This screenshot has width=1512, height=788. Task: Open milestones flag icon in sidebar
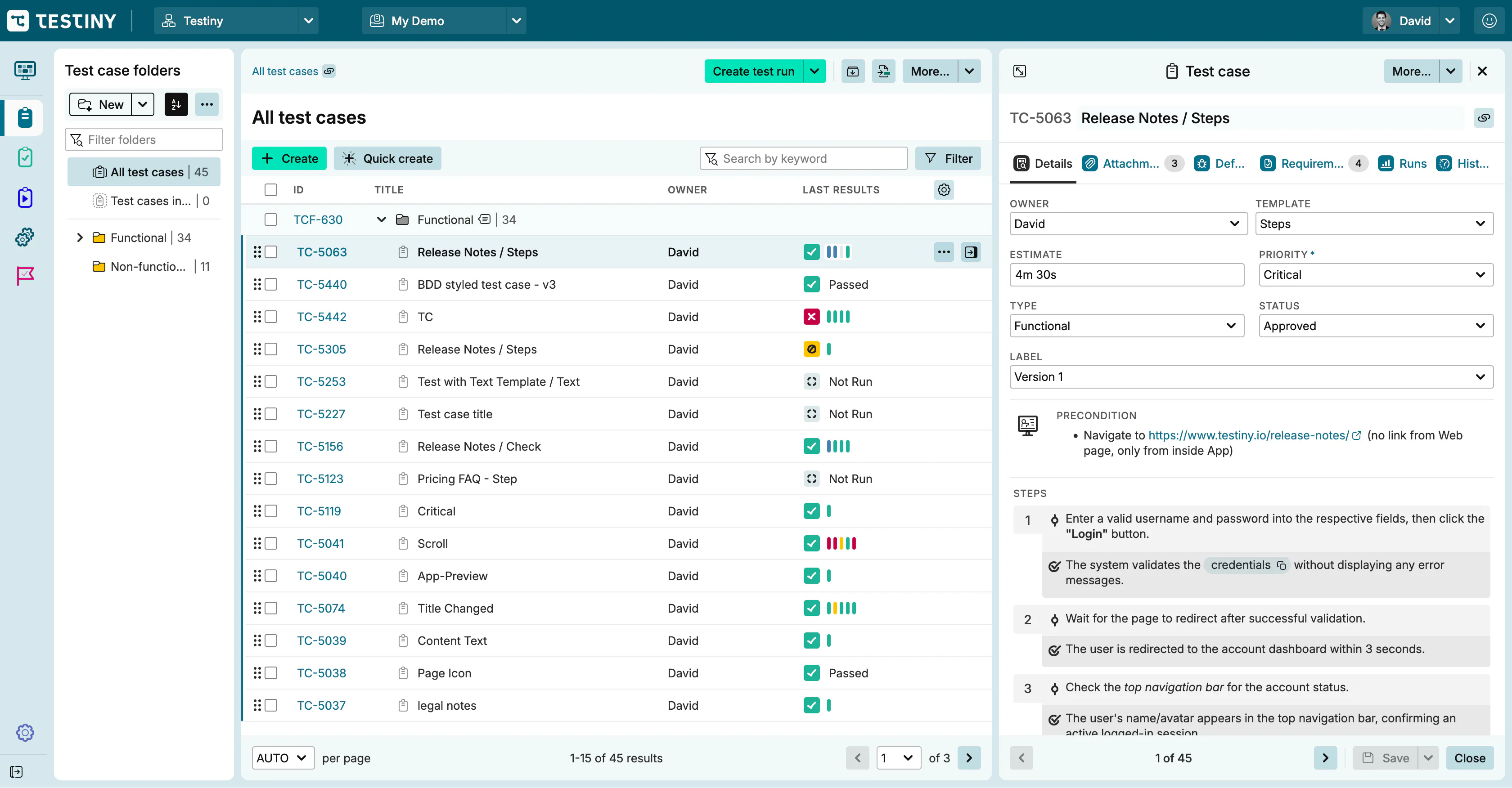tap(25, 276)
